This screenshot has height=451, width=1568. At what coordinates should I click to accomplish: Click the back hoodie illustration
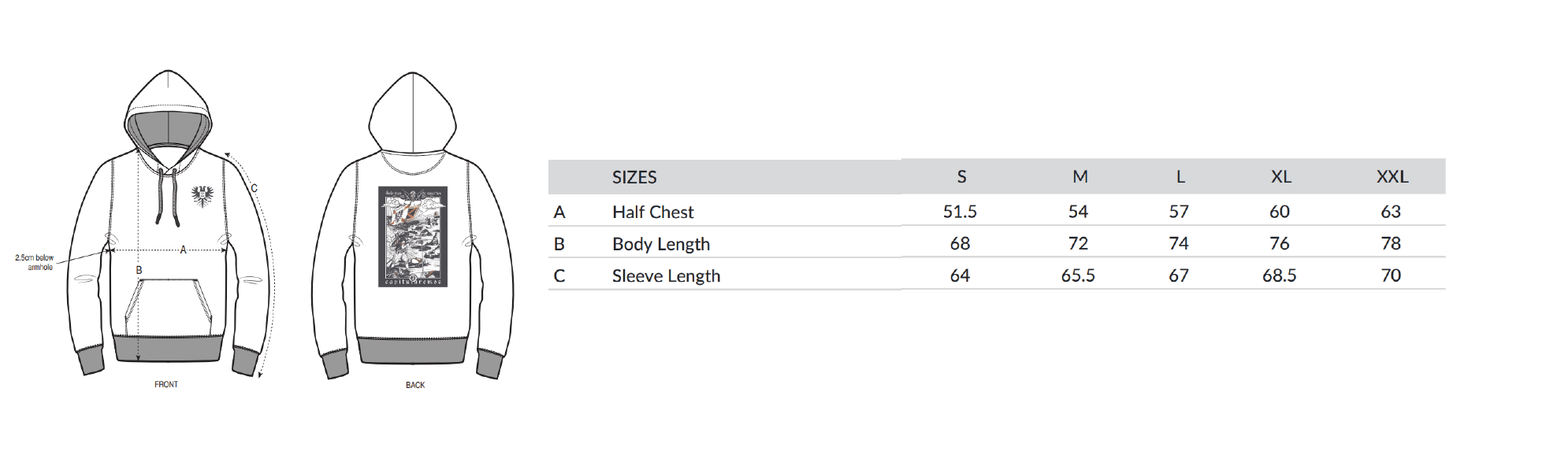click(413, 226)
